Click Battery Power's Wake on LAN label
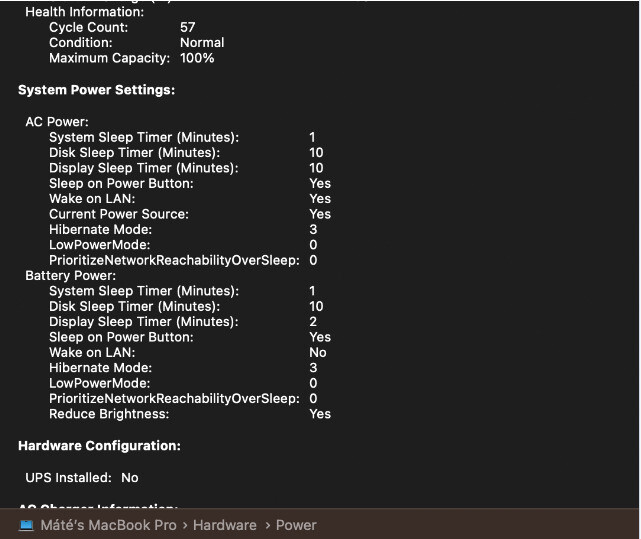 (x=91, y=352)
